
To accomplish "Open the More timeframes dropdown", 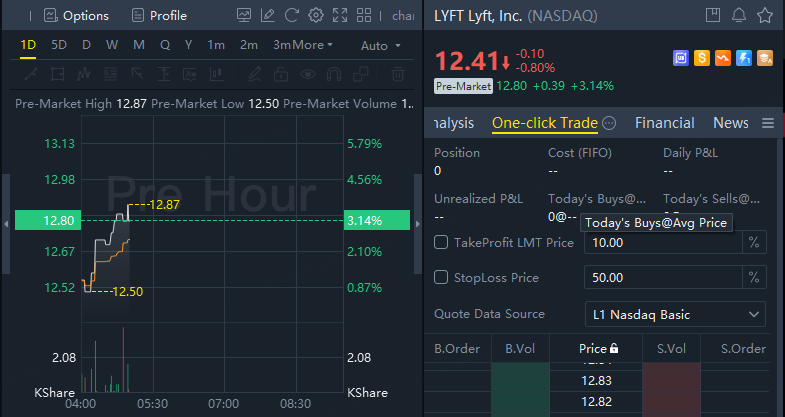I will (x=313, y=45).
